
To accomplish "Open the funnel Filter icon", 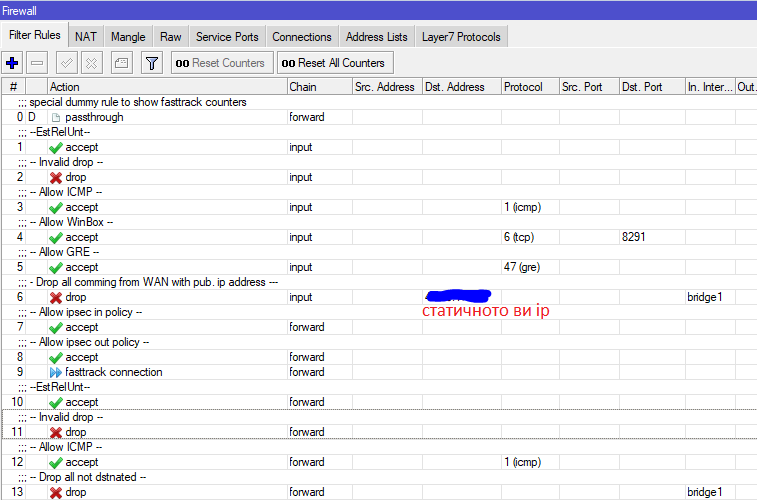I will pyautogui.click(x=151, y=63).
